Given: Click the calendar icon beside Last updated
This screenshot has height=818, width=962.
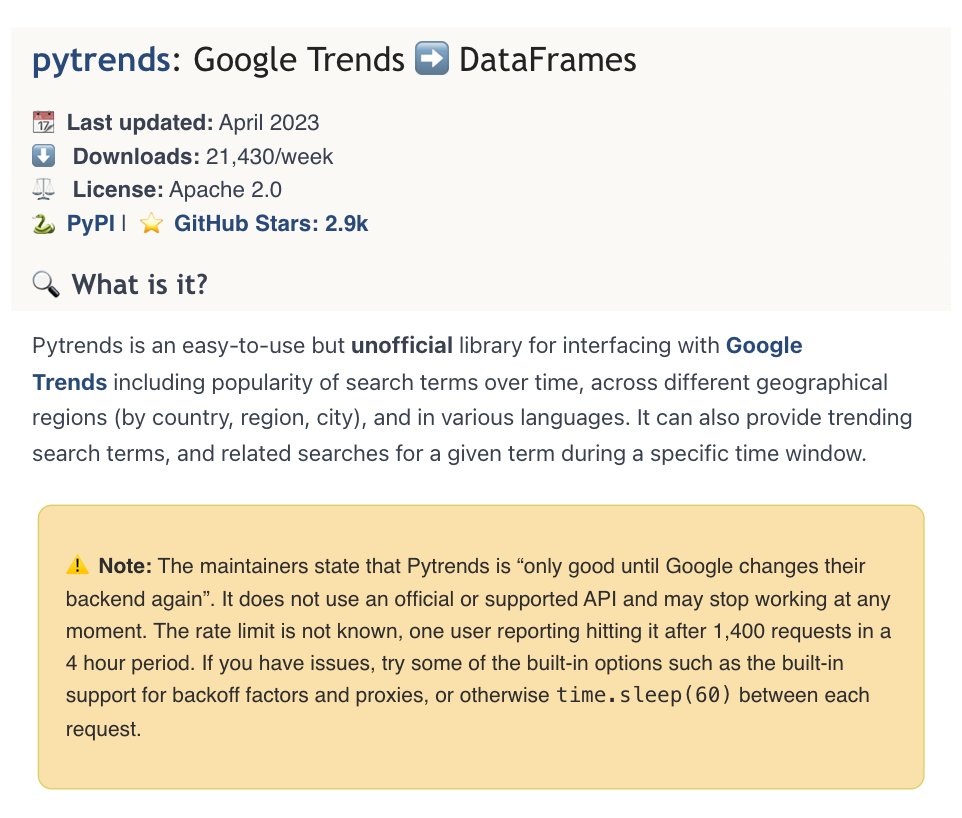Looking at the screenshot, I should (43, 122).
